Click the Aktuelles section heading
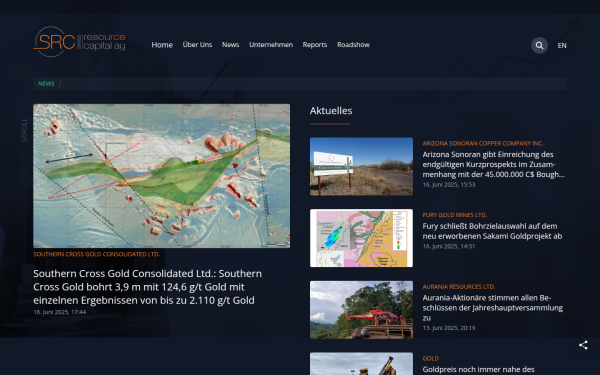This screenshot has width=600, height=375. 331,111
